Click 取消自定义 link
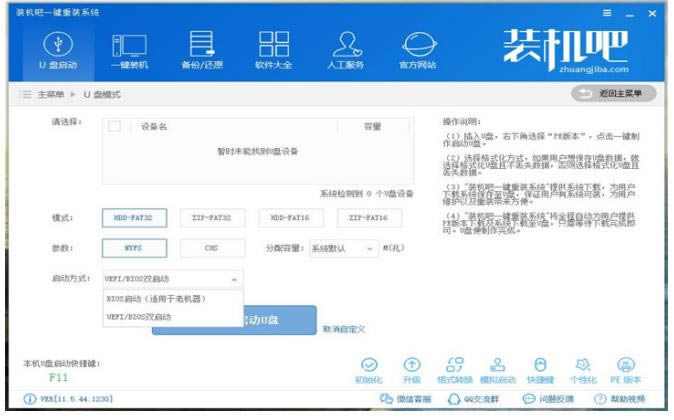The width and height of the screenshot is (674, 420). (344, 329)
